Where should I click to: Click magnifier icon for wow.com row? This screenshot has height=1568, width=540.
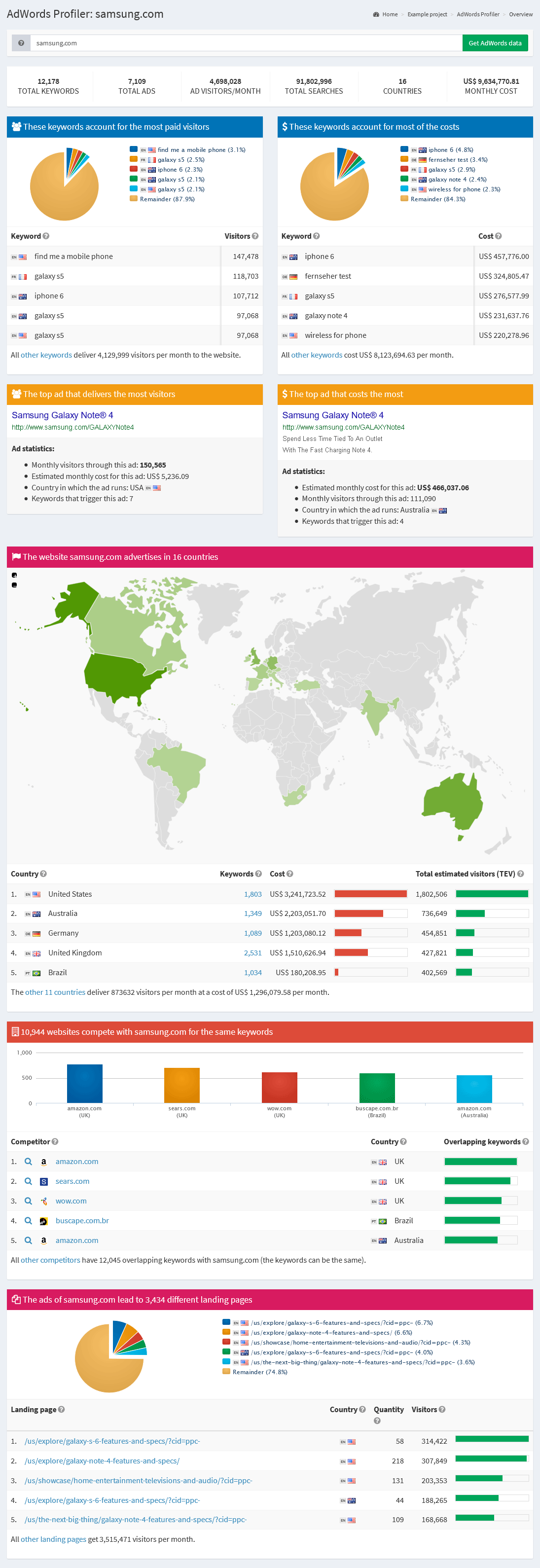tap(28, 1201)
